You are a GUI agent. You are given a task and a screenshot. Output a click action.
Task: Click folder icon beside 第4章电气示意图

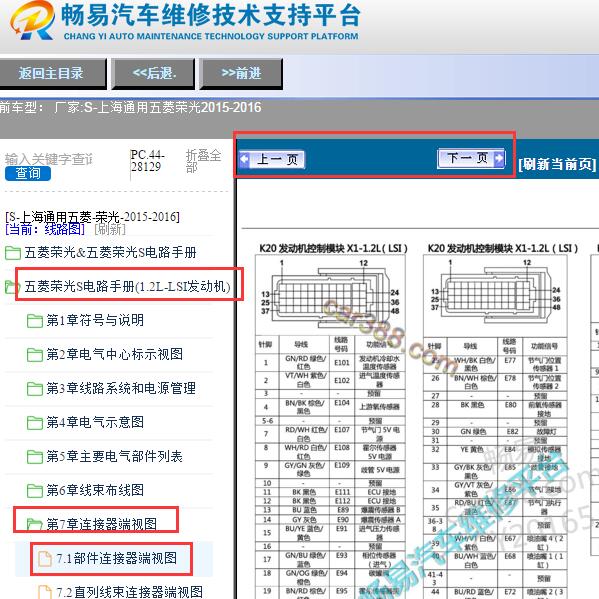tap(35, 423)
